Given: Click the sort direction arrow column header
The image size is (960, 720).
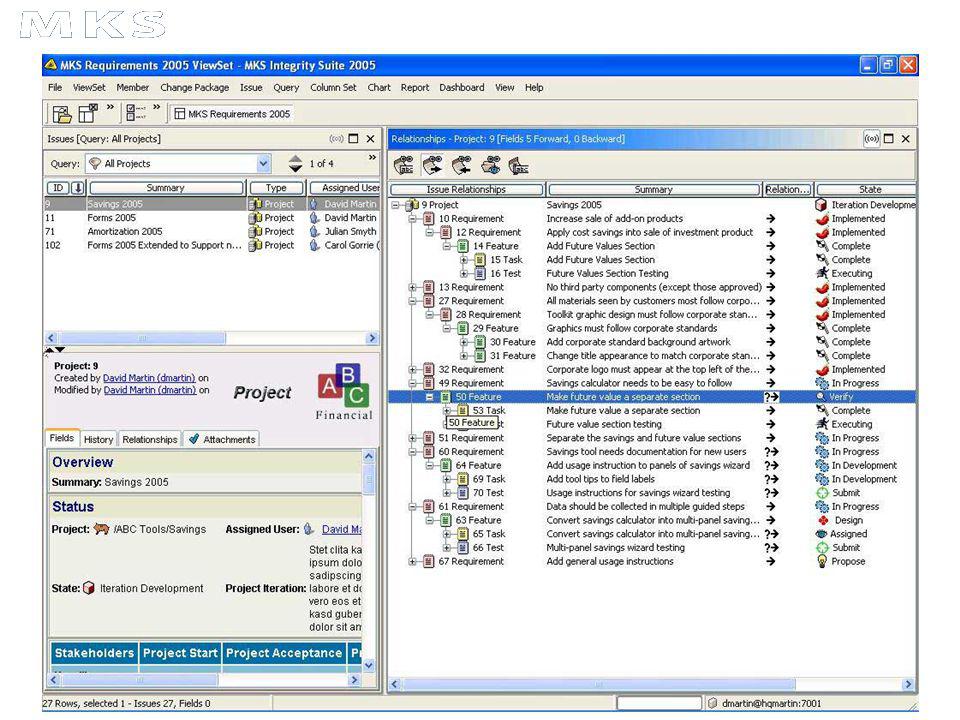Looking at the screenshot, I should click(78, 188).
